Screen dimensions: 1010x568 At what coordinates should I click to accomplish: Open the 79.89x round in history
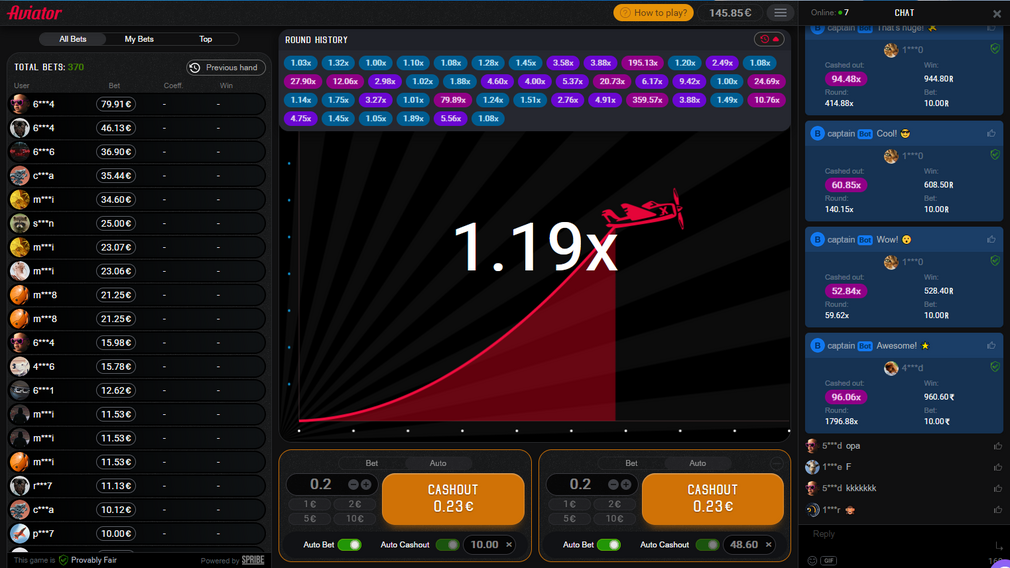pos(453,100)
